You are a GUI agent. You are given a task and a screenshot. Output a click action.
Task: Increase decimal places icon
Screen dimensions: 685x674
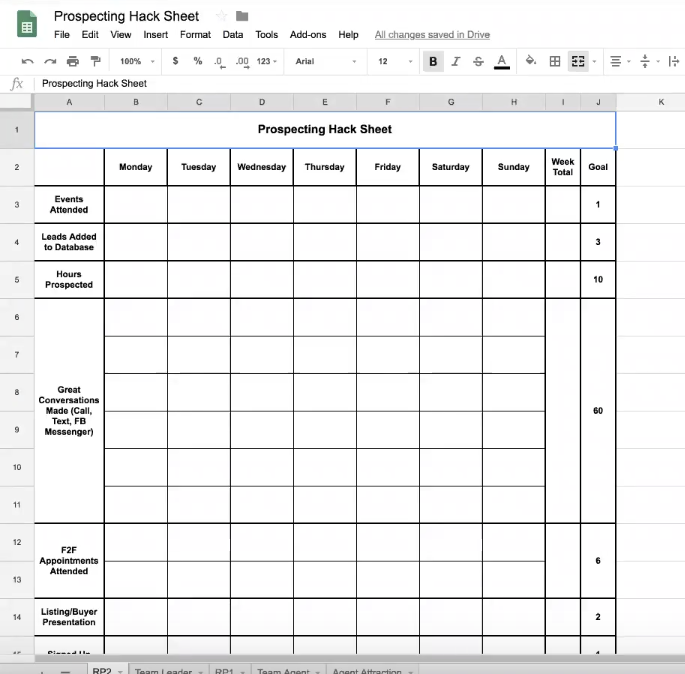point(242,62)
